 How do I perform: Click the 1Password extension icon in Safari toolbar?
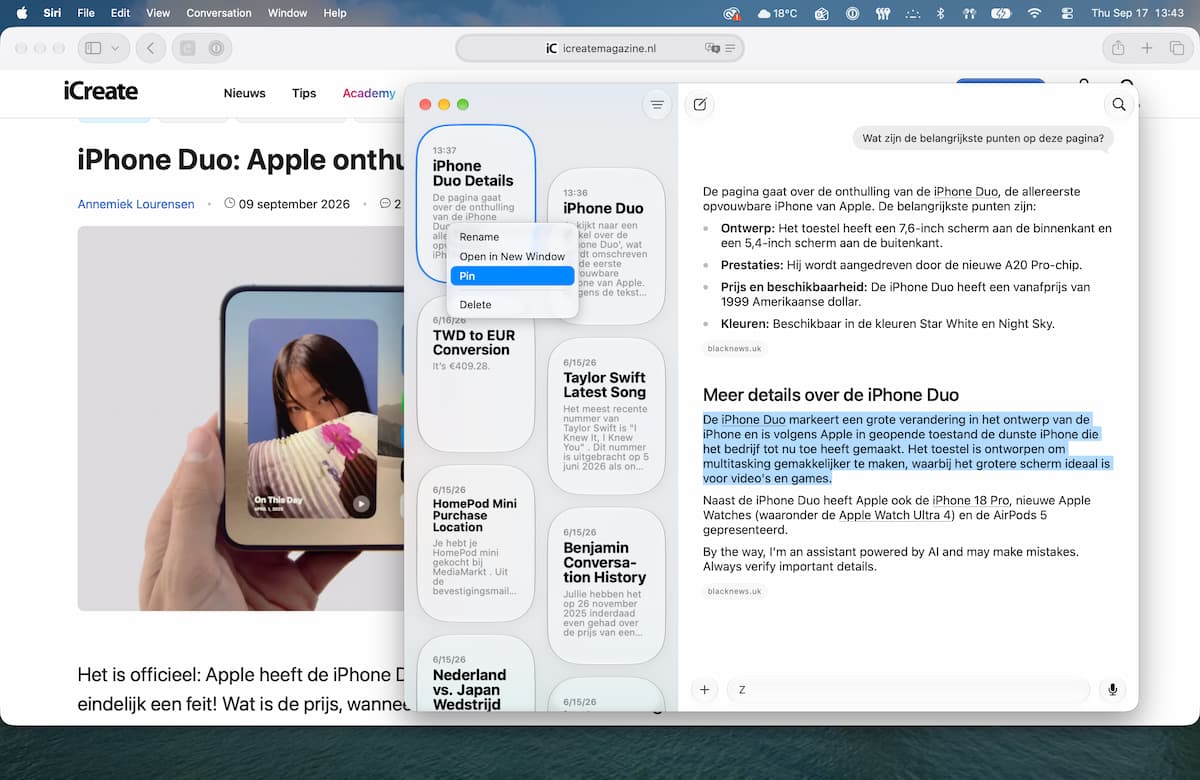tap(216, 48)
